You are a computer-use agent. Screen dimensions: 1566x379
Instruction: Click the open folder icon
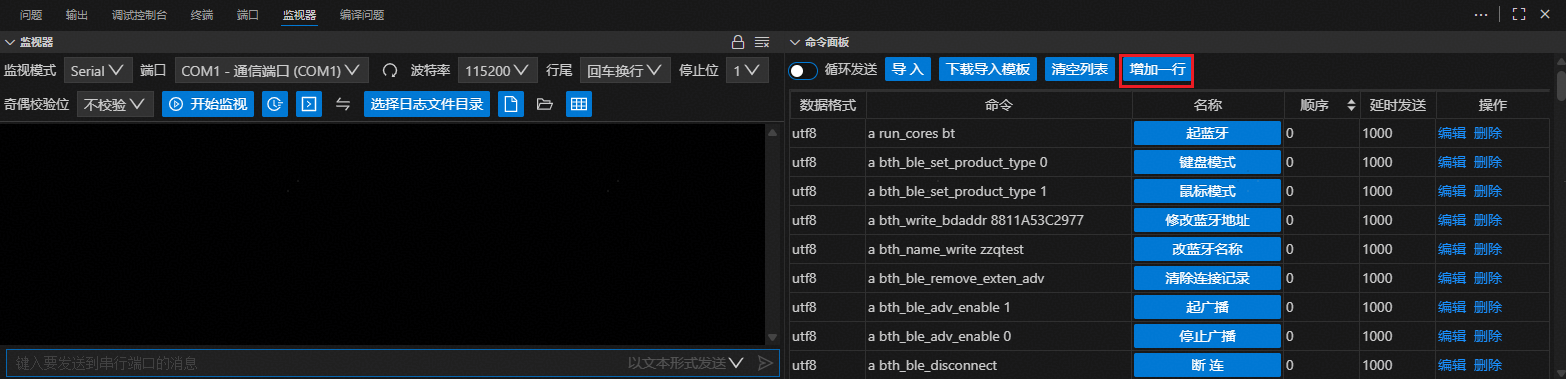545,104
